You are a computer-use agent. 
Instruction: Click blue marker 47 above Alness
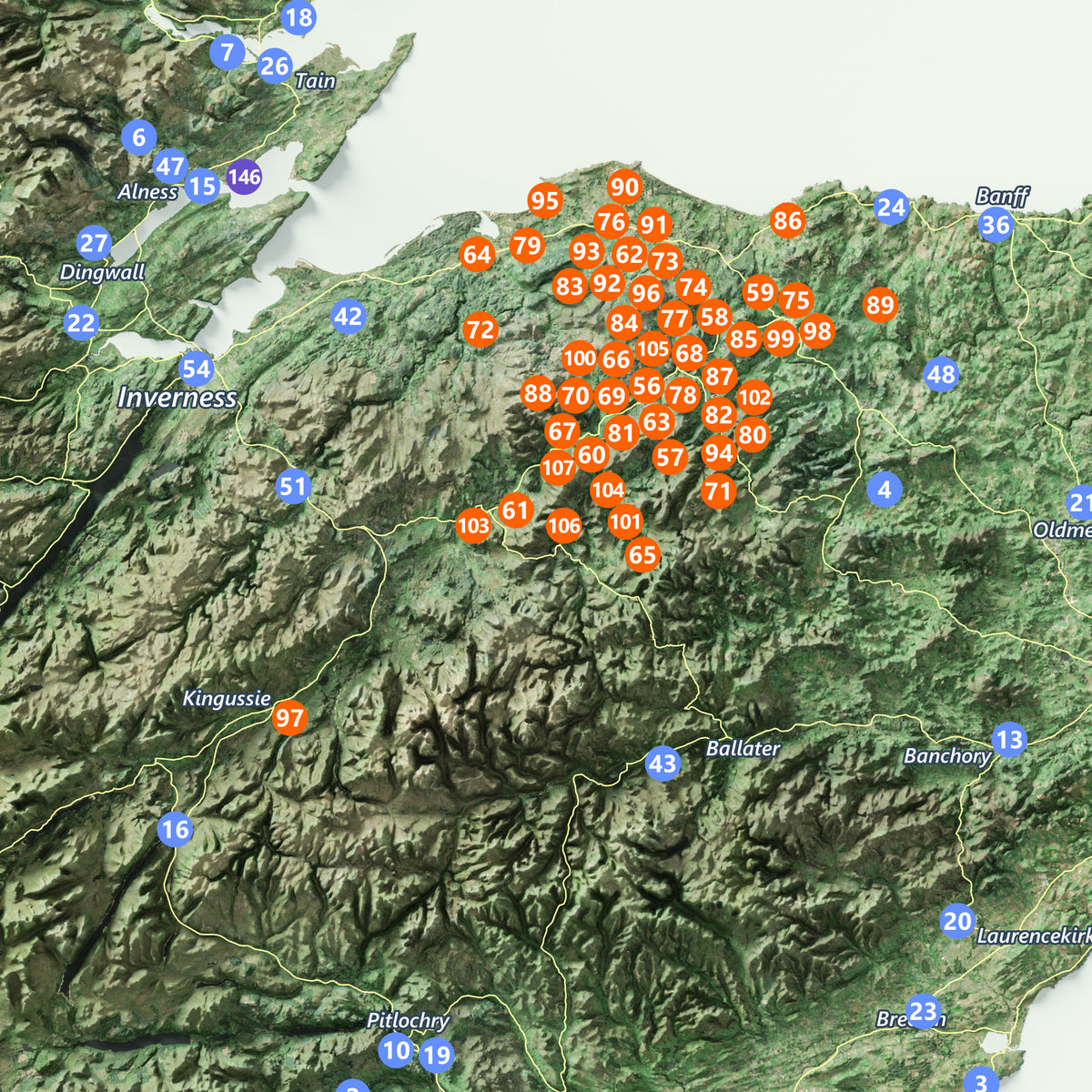[170, 167]
